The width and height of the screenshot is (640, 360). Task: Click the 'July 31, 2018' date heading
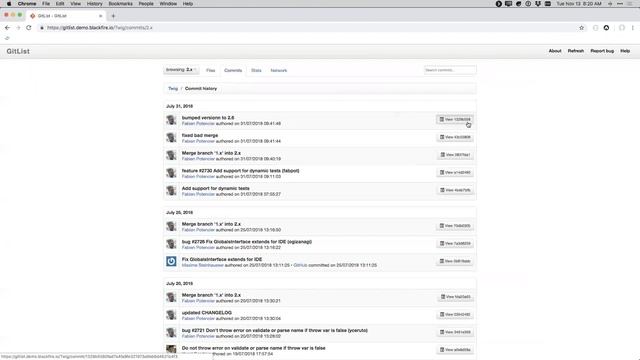179,106
